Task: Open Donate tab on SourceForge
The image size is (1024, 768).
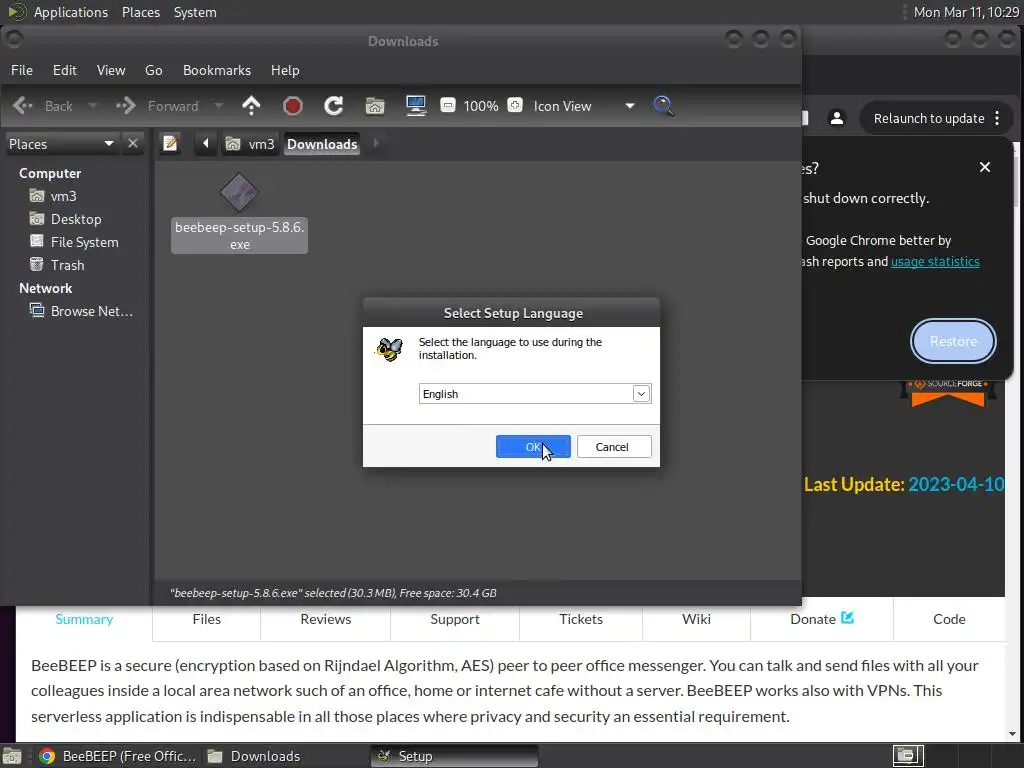Action: (x=822, y=619)
